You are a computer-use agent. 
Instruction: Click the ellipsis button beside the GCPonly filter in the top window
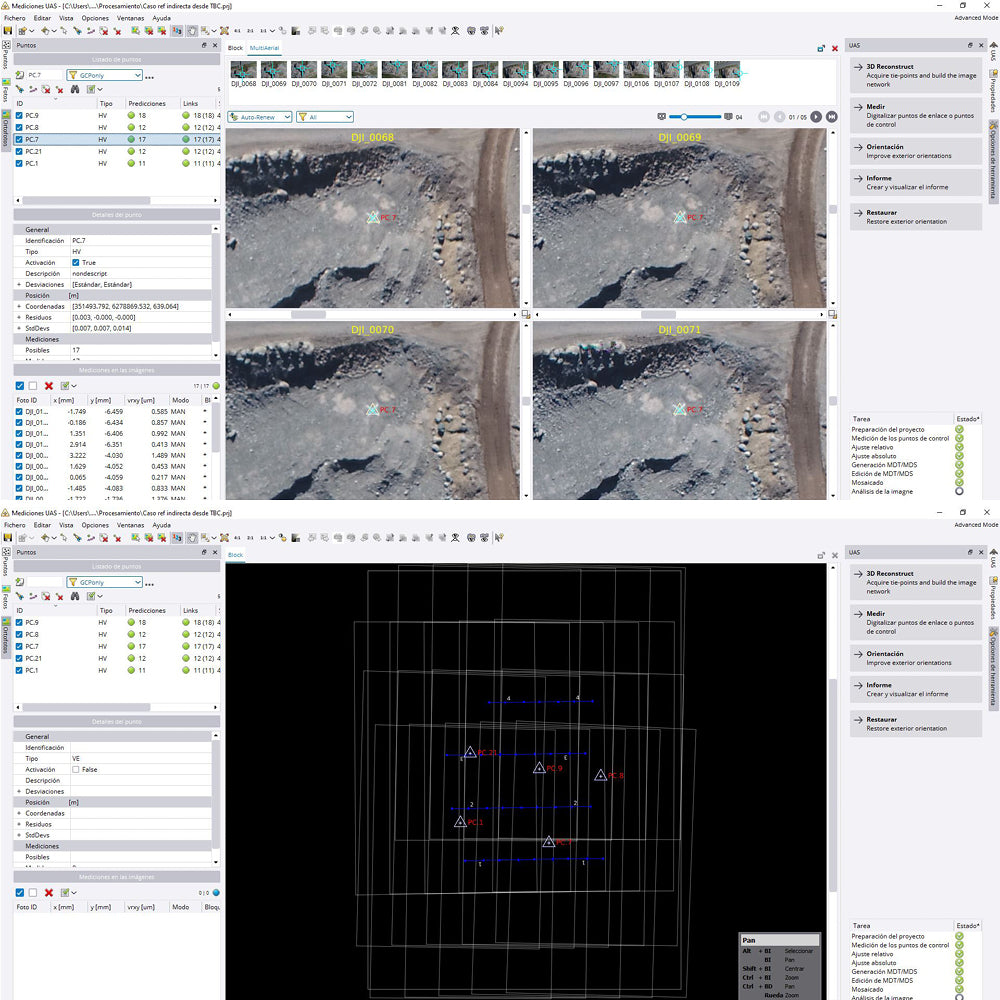point(149,77)
